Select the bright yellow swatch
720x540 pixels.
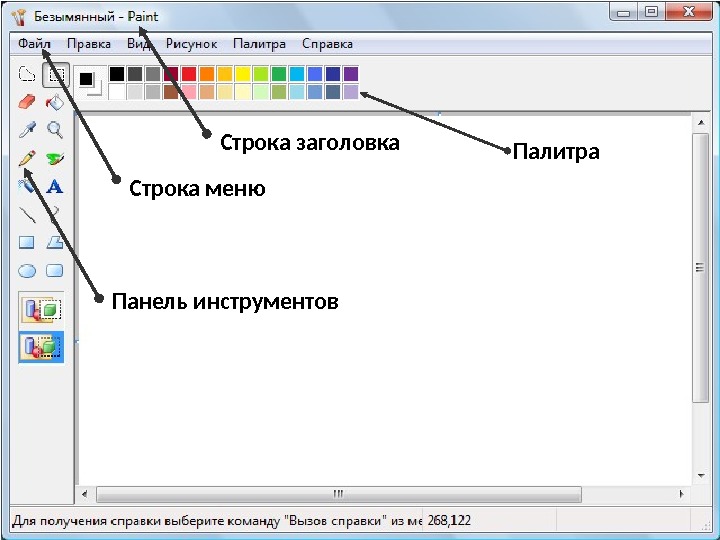tap(243, 74)
